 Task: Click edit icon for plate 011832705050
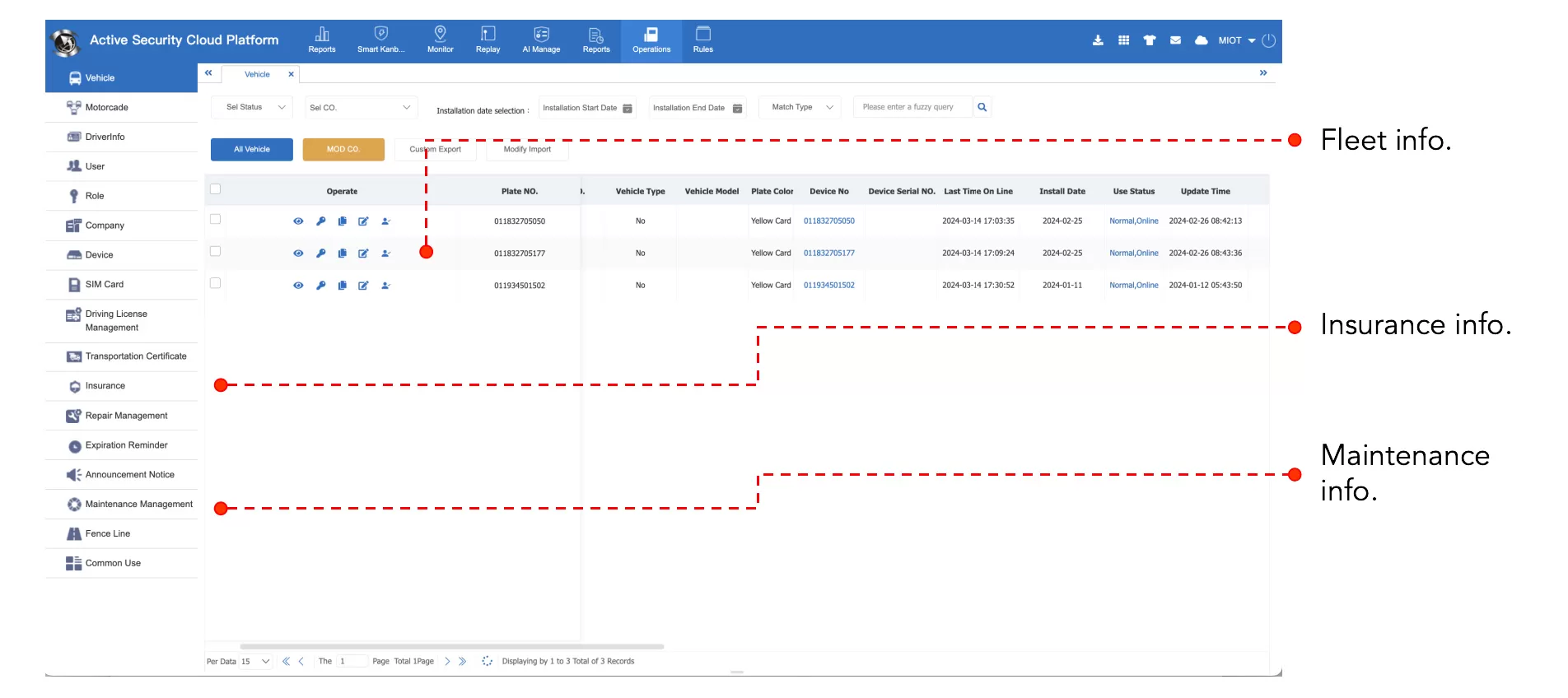[x=363, y=221]
